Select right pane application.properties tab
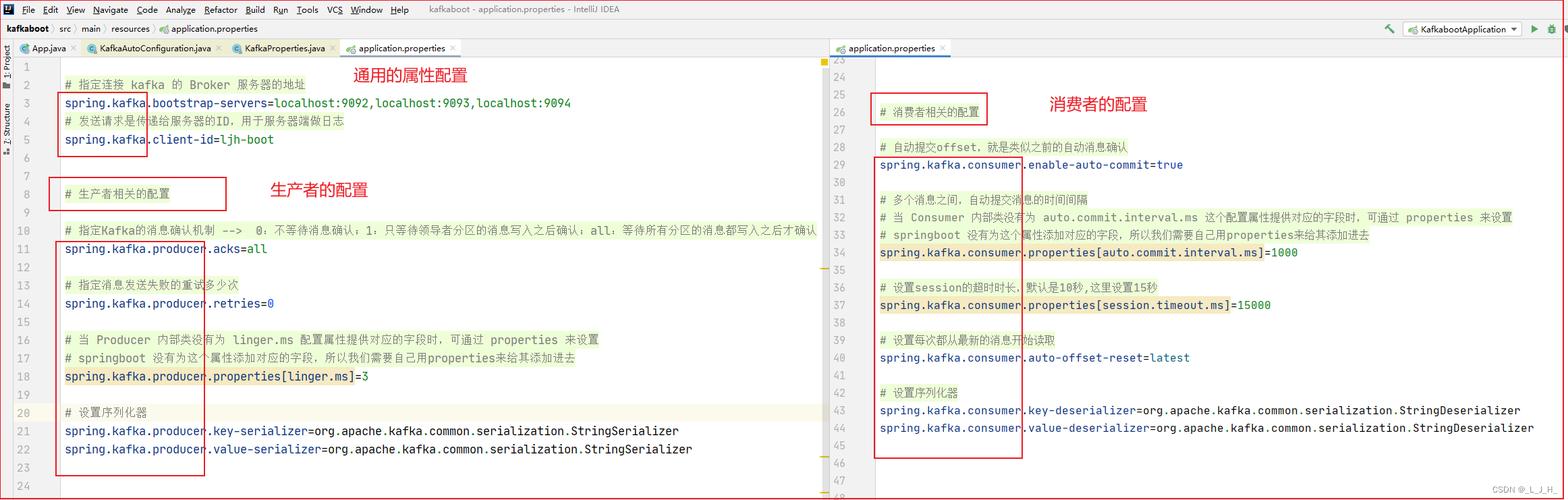The width and height of the screenshot is (1568, 500). click(891, 48)
